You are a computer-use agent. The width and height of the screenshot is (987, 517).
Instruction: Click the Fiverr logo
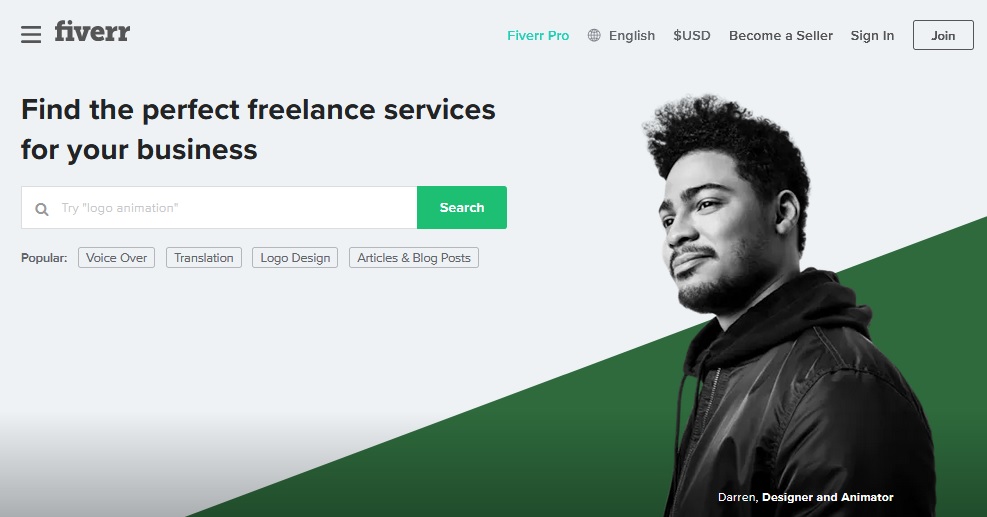(92, 31)
